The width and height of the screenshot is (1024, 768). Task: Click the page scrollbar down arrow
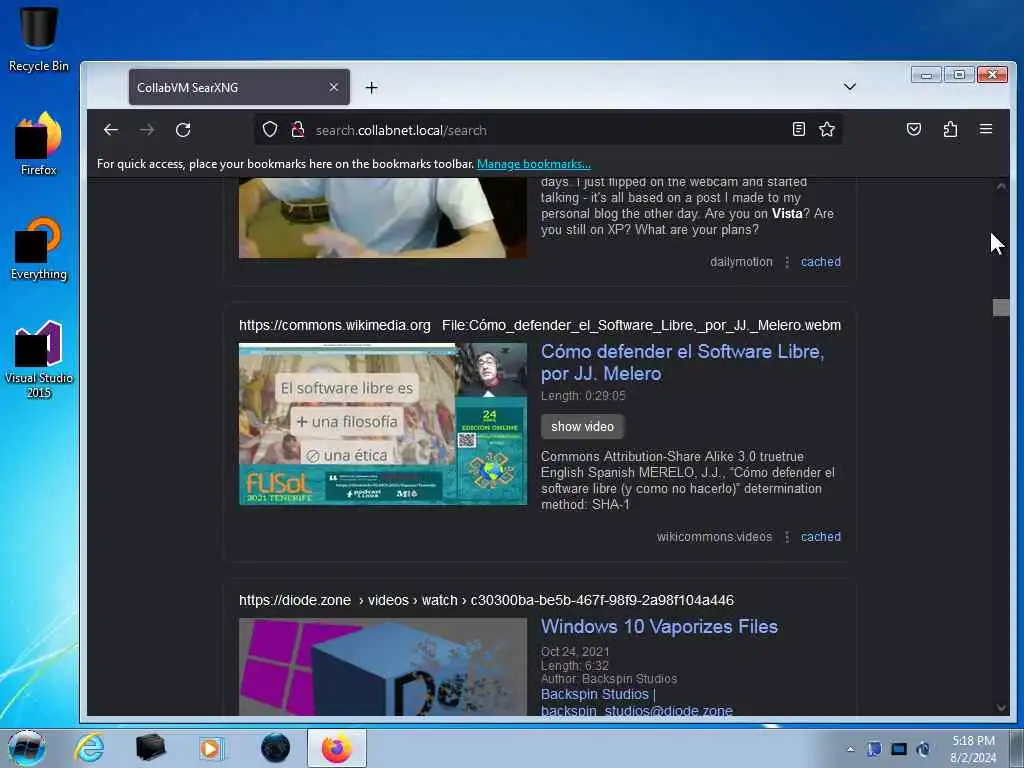tap(1001, 708)
